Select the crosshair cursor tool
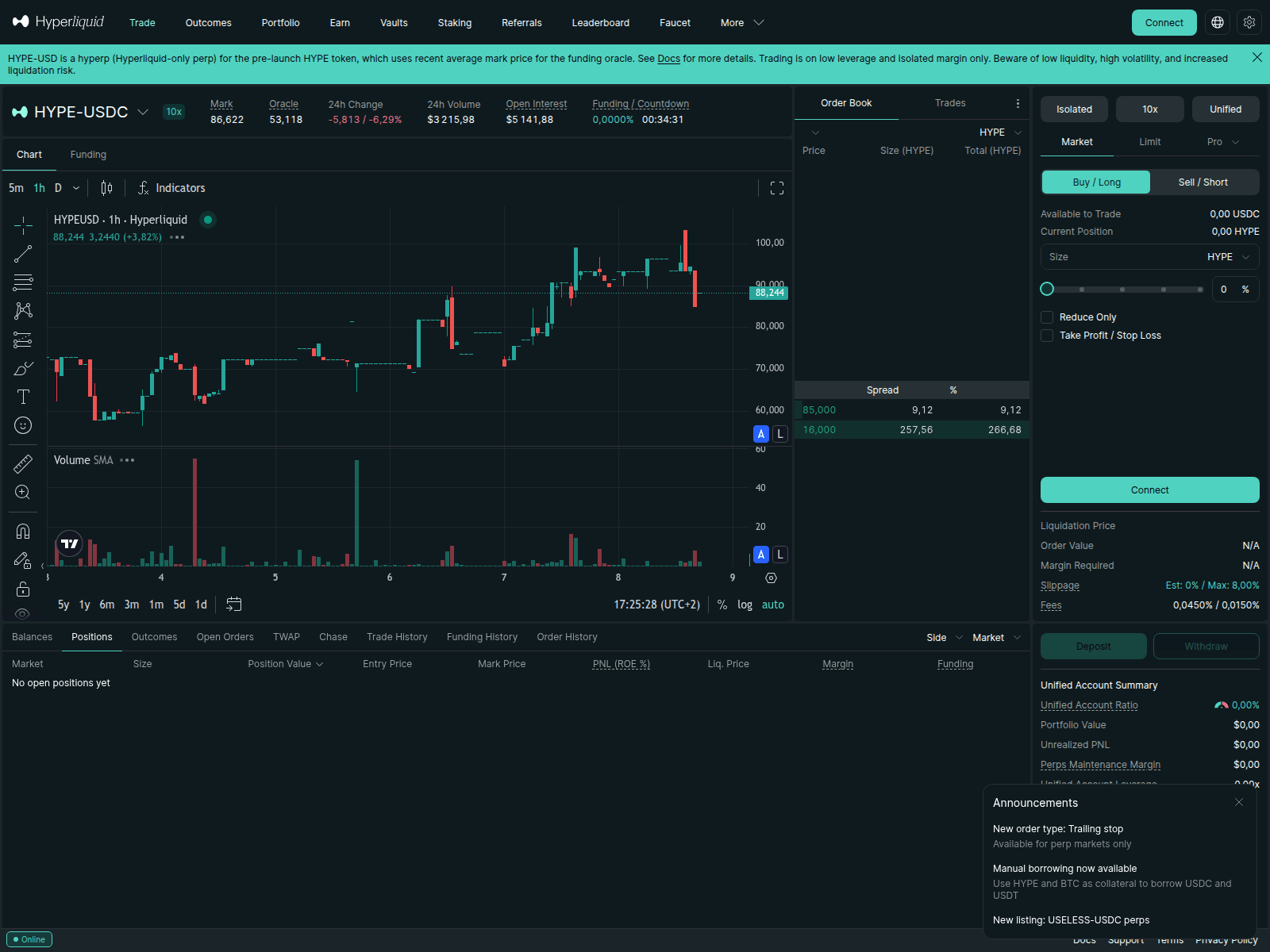The image size is (1270, 952). coord(23,225)
